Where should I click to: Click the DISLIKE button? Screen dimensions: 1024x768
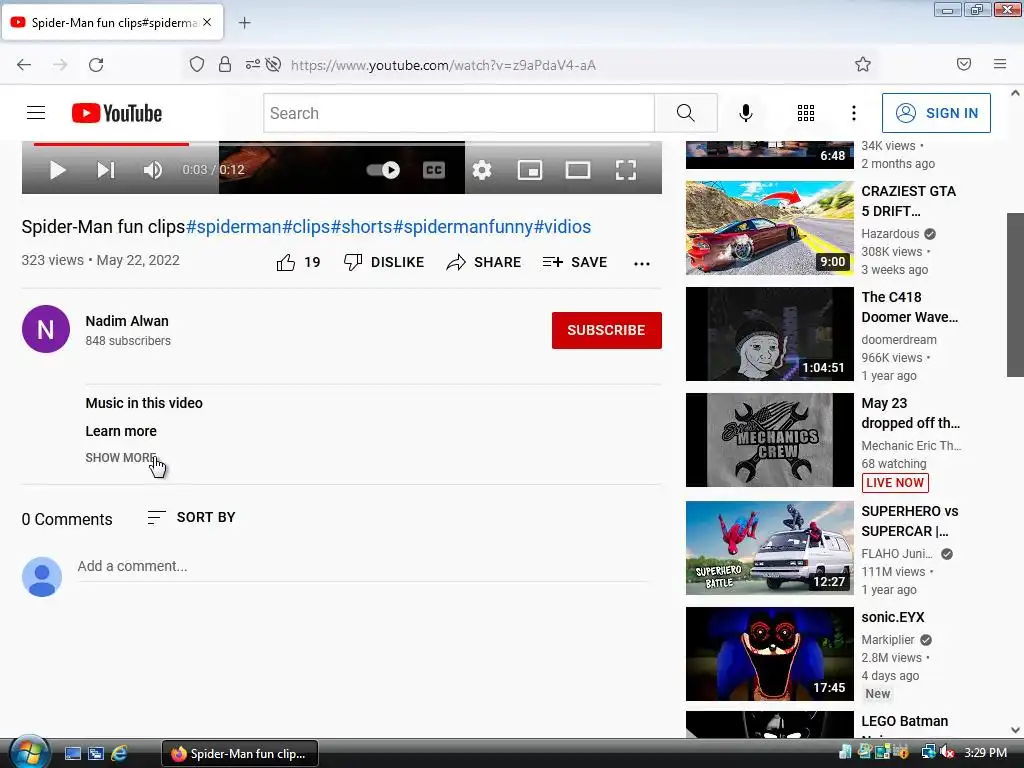[x=384, y=263]
